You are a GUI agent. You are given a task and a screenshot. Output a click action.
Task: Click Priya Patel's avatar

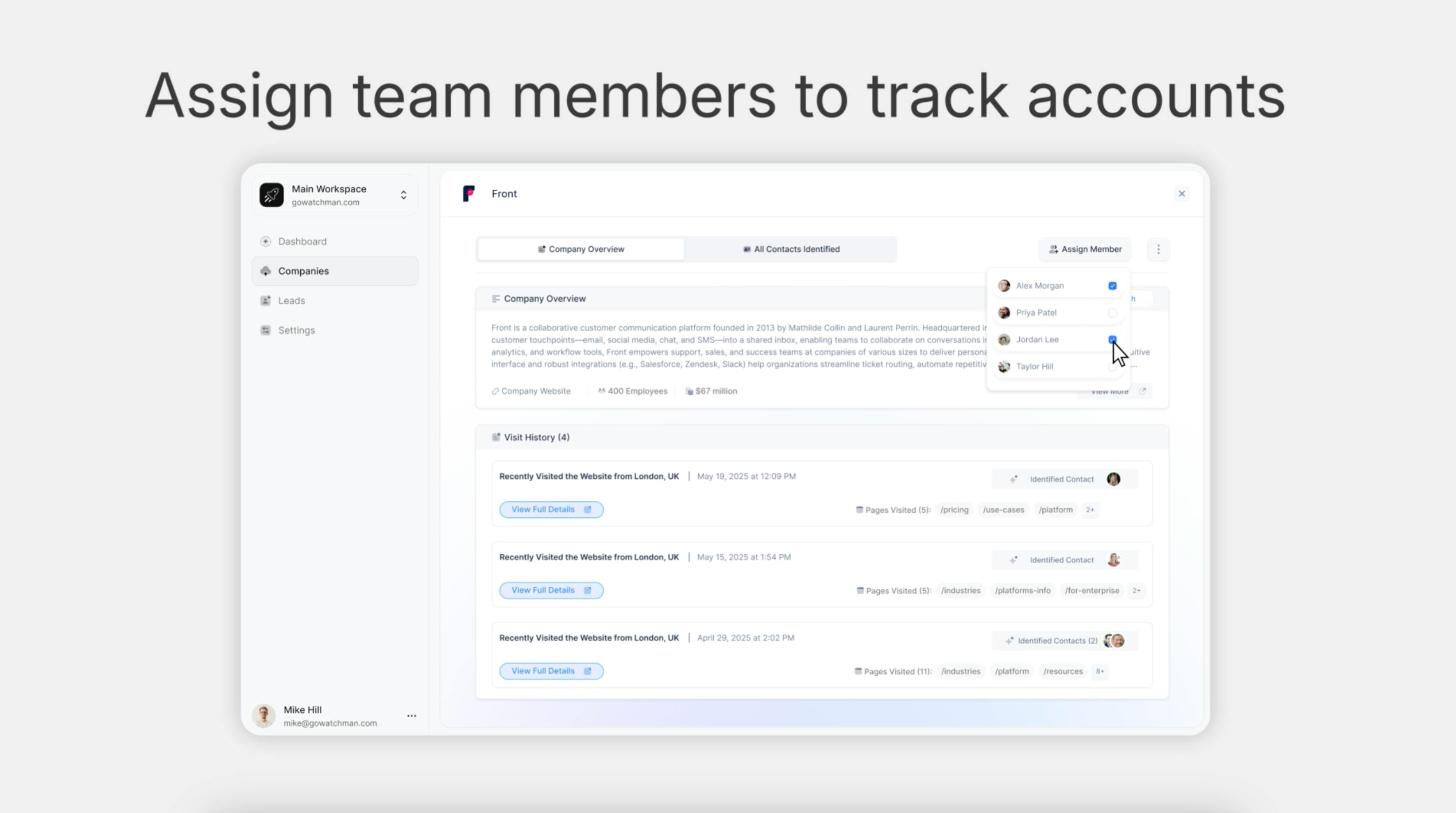(1004, 313)
